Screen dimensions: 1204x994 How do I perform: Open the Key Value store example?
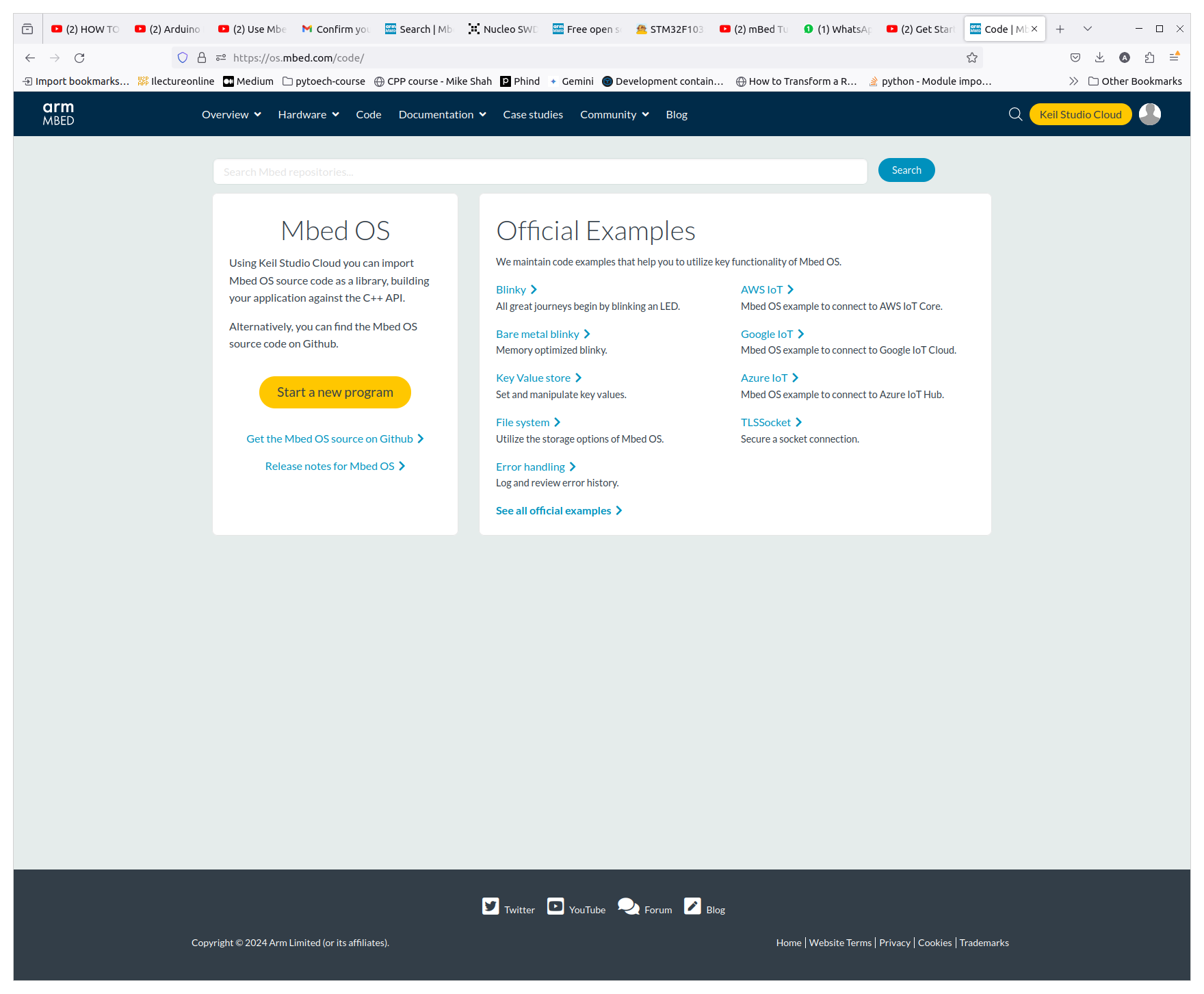(539, 378)
